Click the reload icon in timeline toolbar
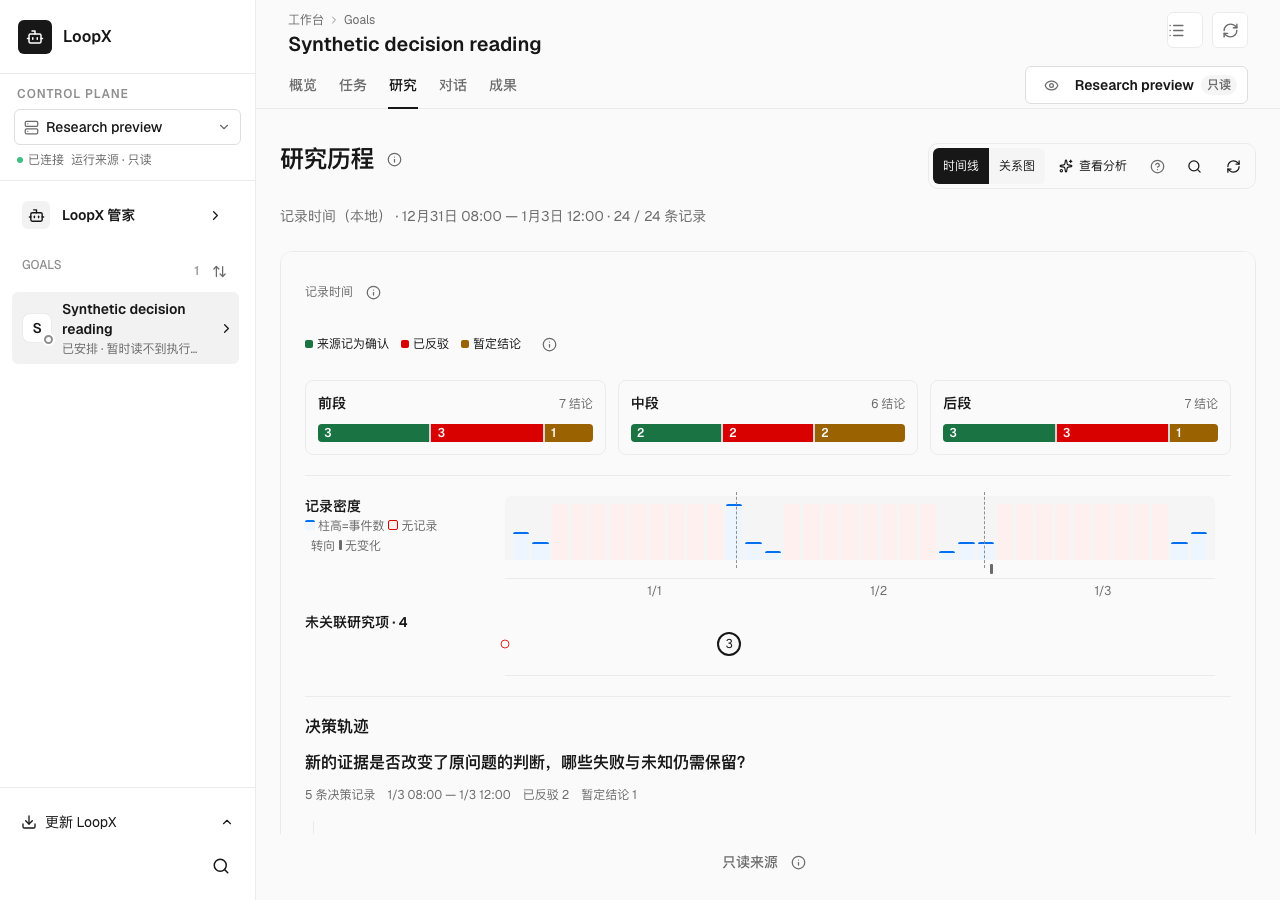This screenshot has width=1280, height=900. [x=1233, y=166]
